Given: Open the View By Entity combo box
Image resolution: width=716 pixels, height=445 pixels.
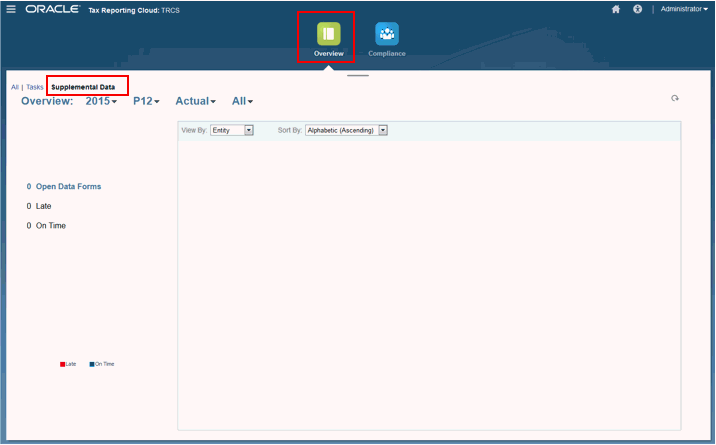Looking at the screenshot, I should (232, 131).
